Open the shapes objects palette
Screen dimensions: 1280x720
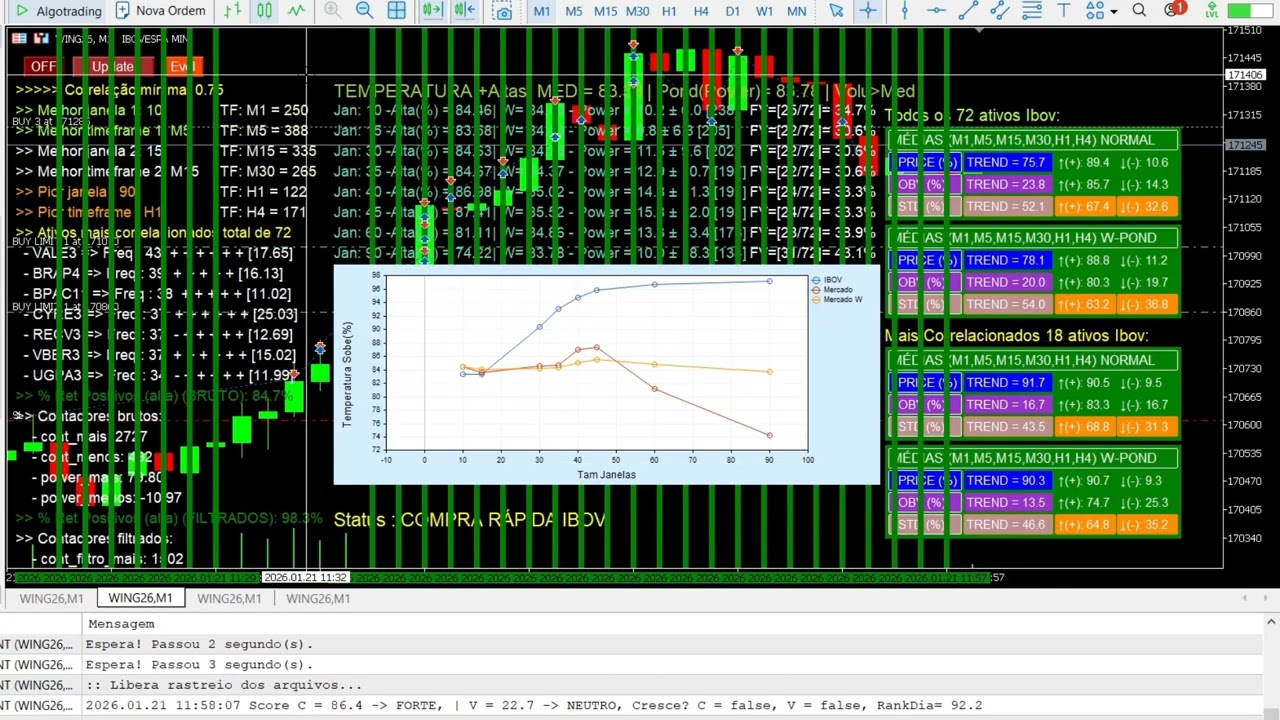[x=1094, y=11]
